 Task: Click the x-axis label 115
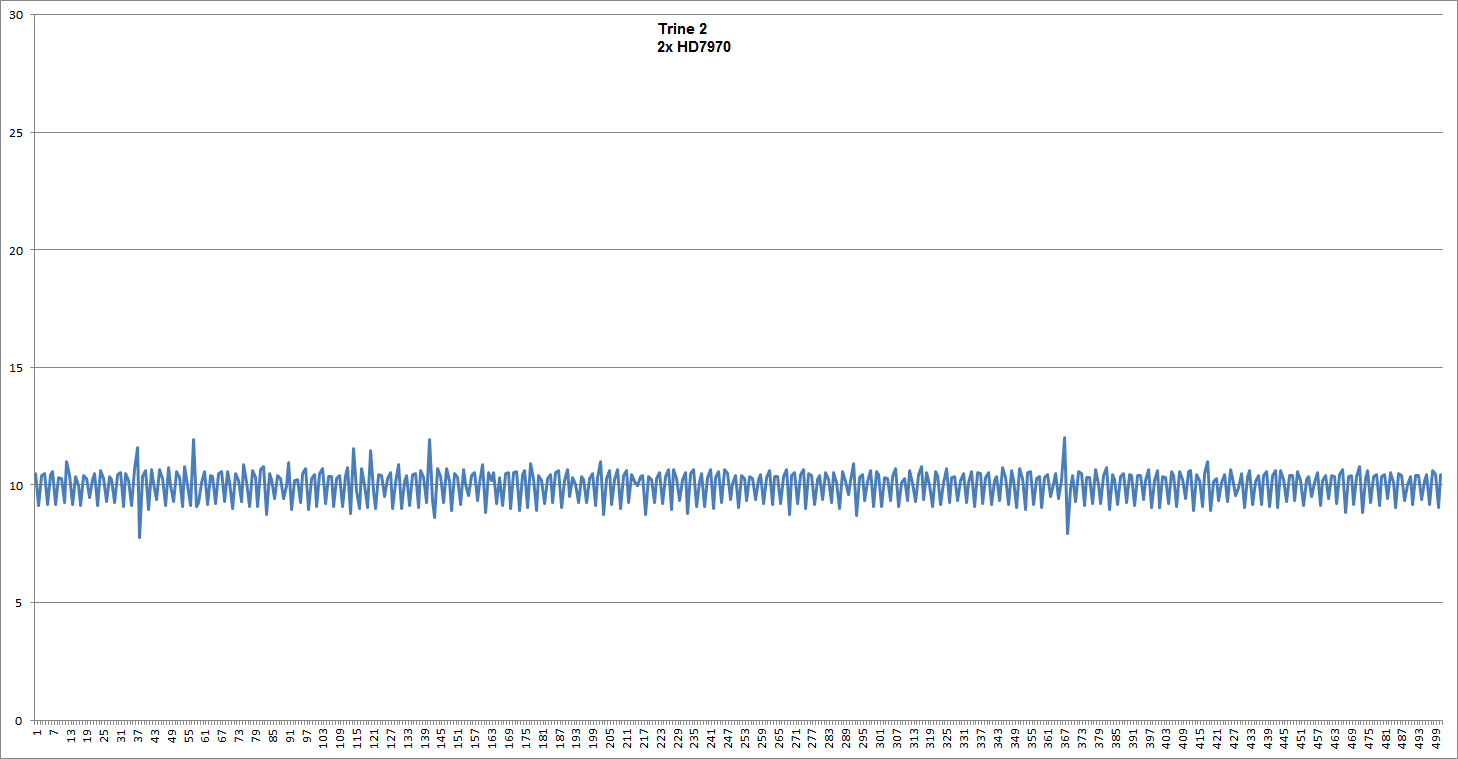point(357,739)
